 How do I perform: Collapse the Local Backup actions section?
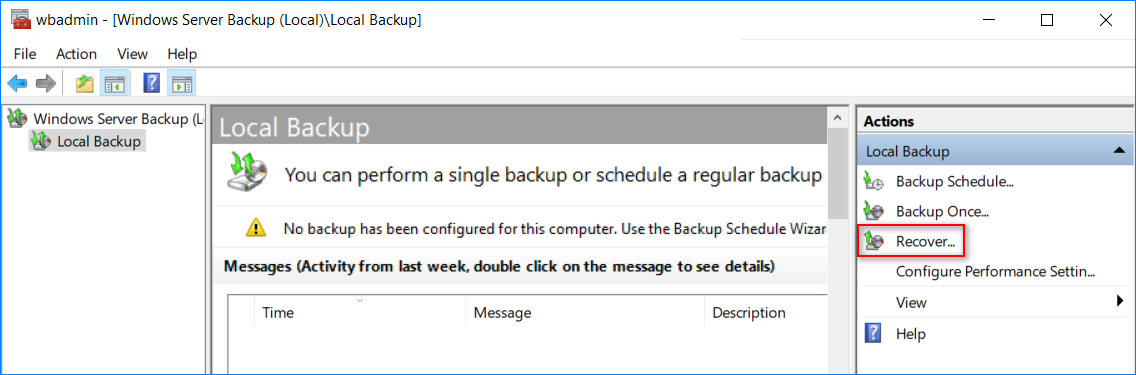click(1119, 151)
